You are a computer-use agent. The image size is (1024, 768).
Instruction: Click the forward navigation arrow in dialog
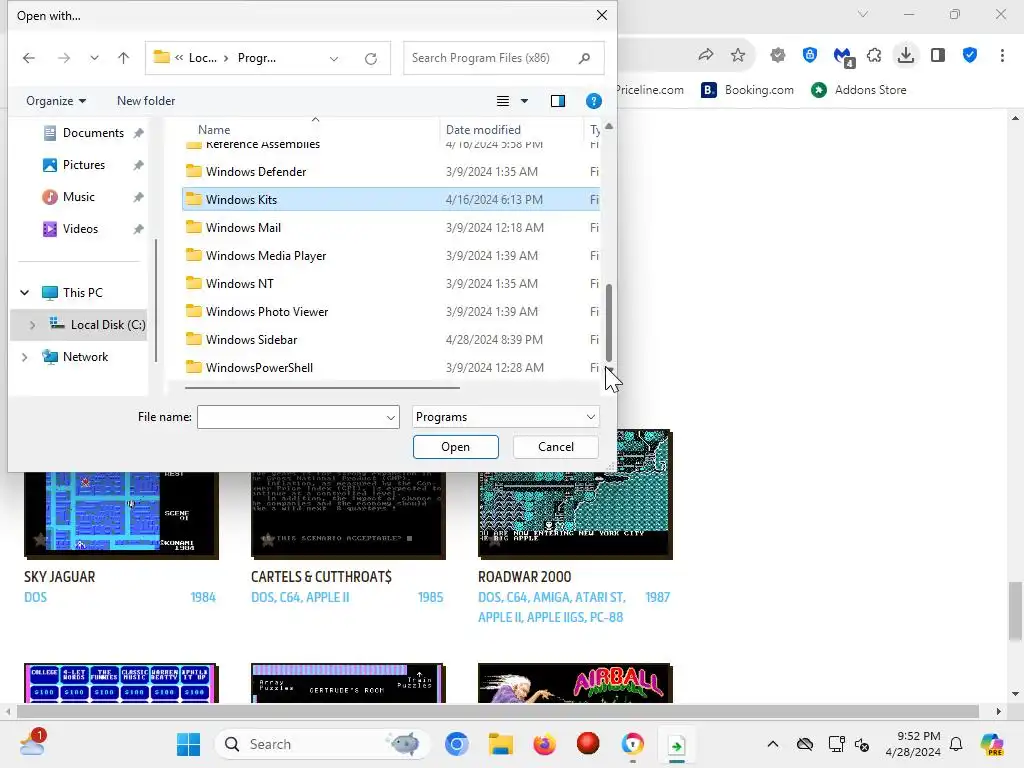click(x=63, y=58)
